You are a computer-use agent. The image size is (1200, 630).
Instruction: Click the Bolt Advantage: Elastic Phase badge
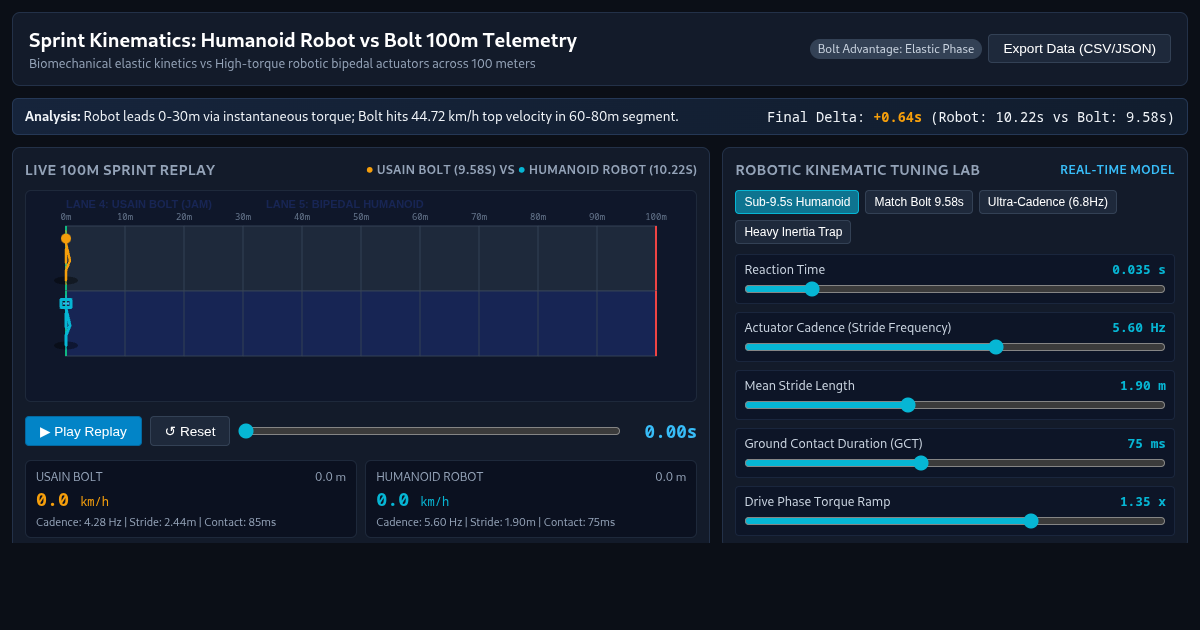(896, 49)
